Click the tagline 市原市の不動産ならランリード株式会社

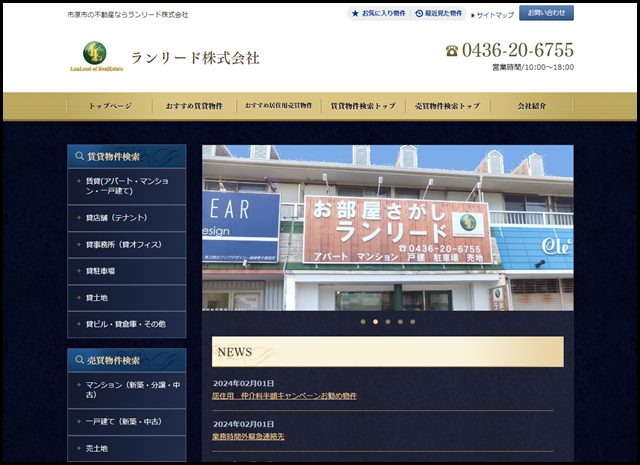[128, 15]
